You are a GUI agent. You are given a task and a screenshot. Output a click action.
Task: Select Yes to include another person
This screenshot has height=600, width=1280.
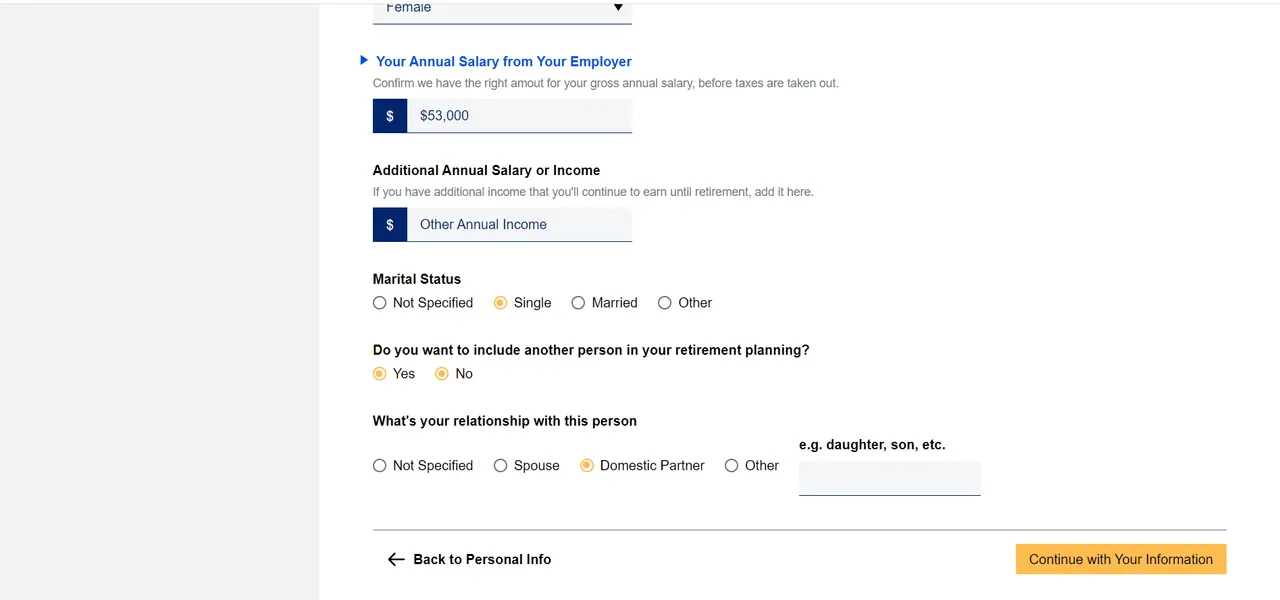[x=380, y=373]
